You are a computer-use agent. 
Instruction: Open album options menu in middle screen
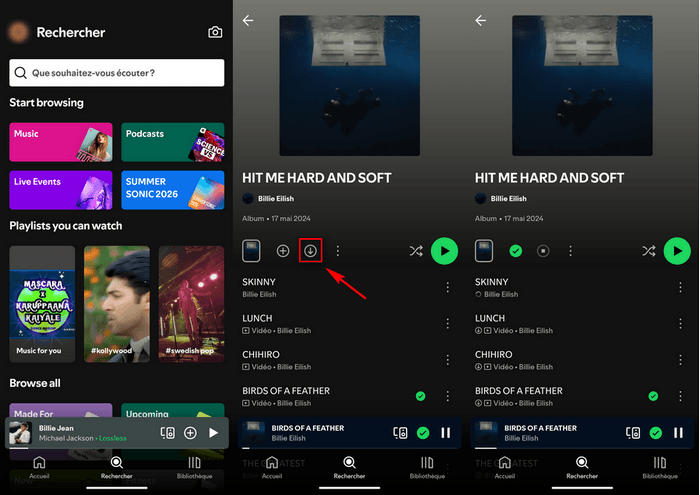338,251
